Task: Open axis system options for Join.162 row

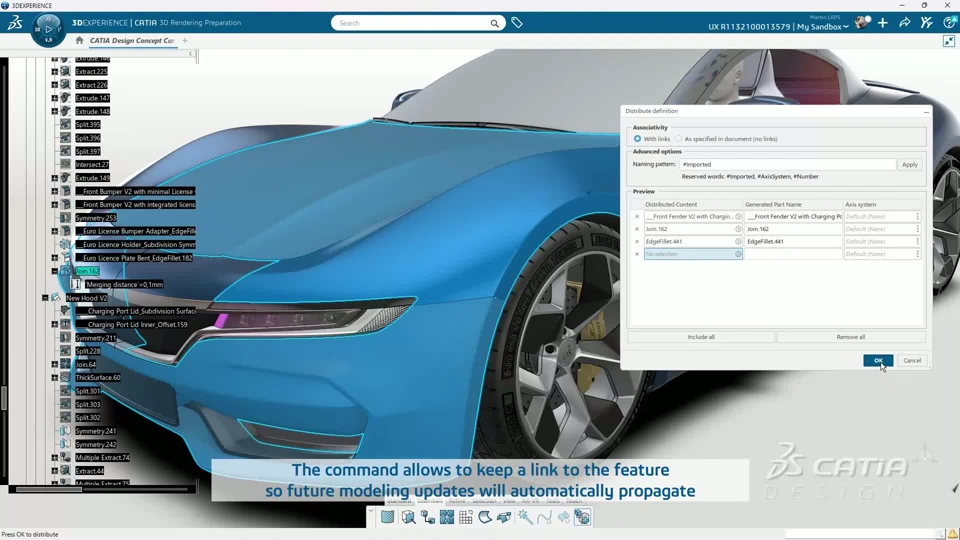Action: tap(917, 229)
